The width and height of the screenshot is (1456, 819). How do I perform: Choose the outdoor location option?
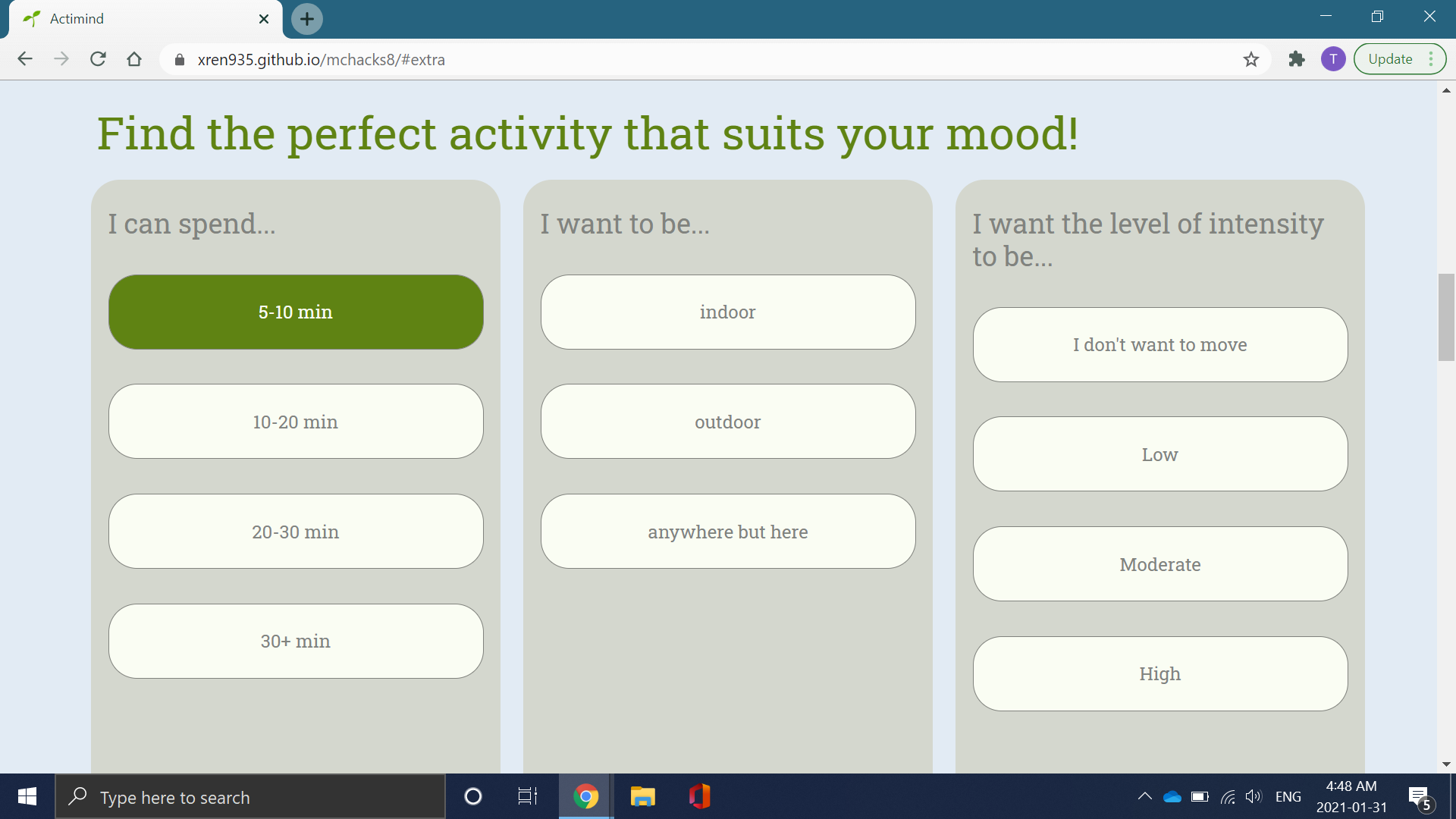(x=727, y=422)
